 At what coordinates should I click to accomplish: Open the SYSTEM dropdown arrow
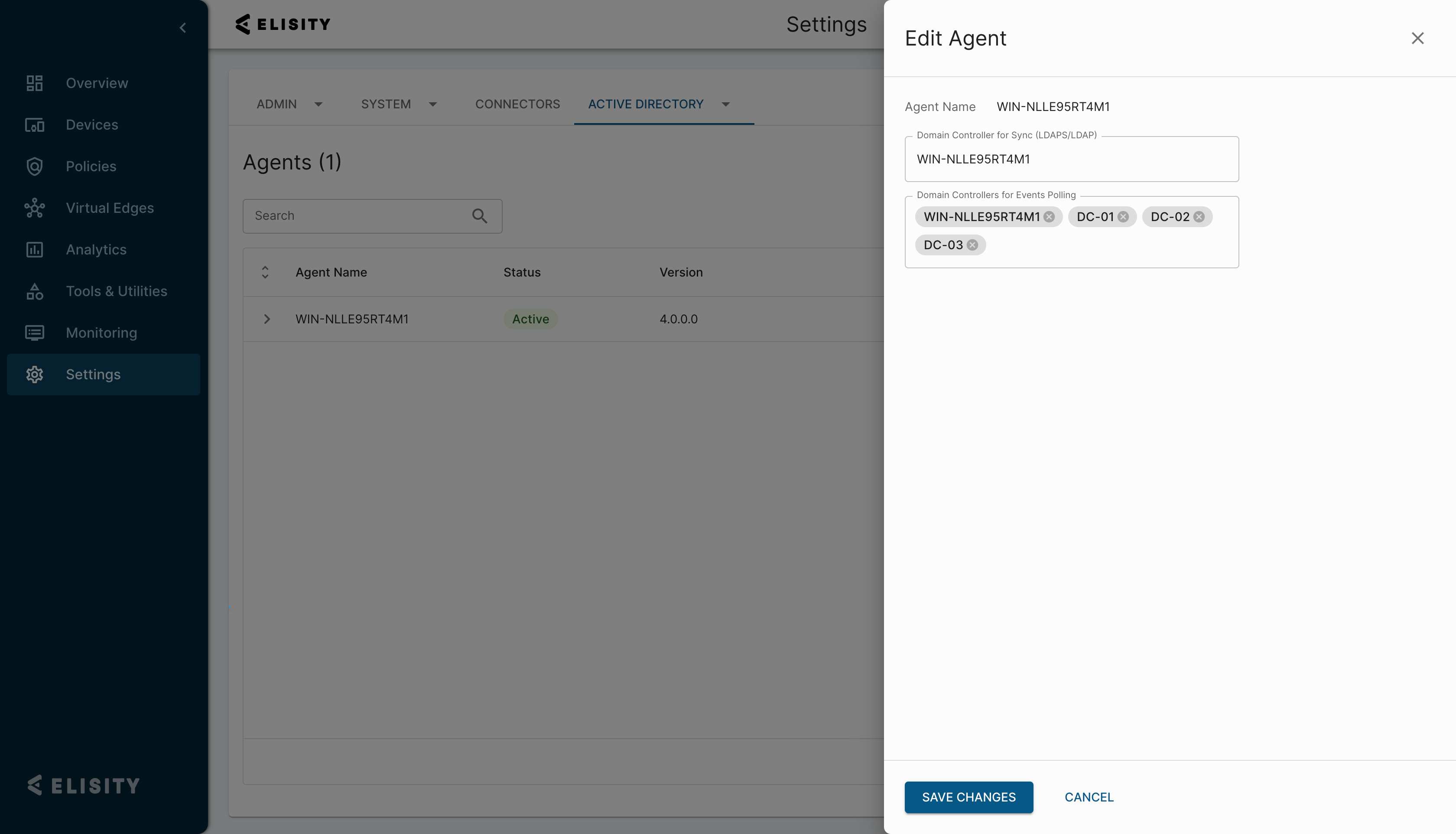(x=433, y=104)
